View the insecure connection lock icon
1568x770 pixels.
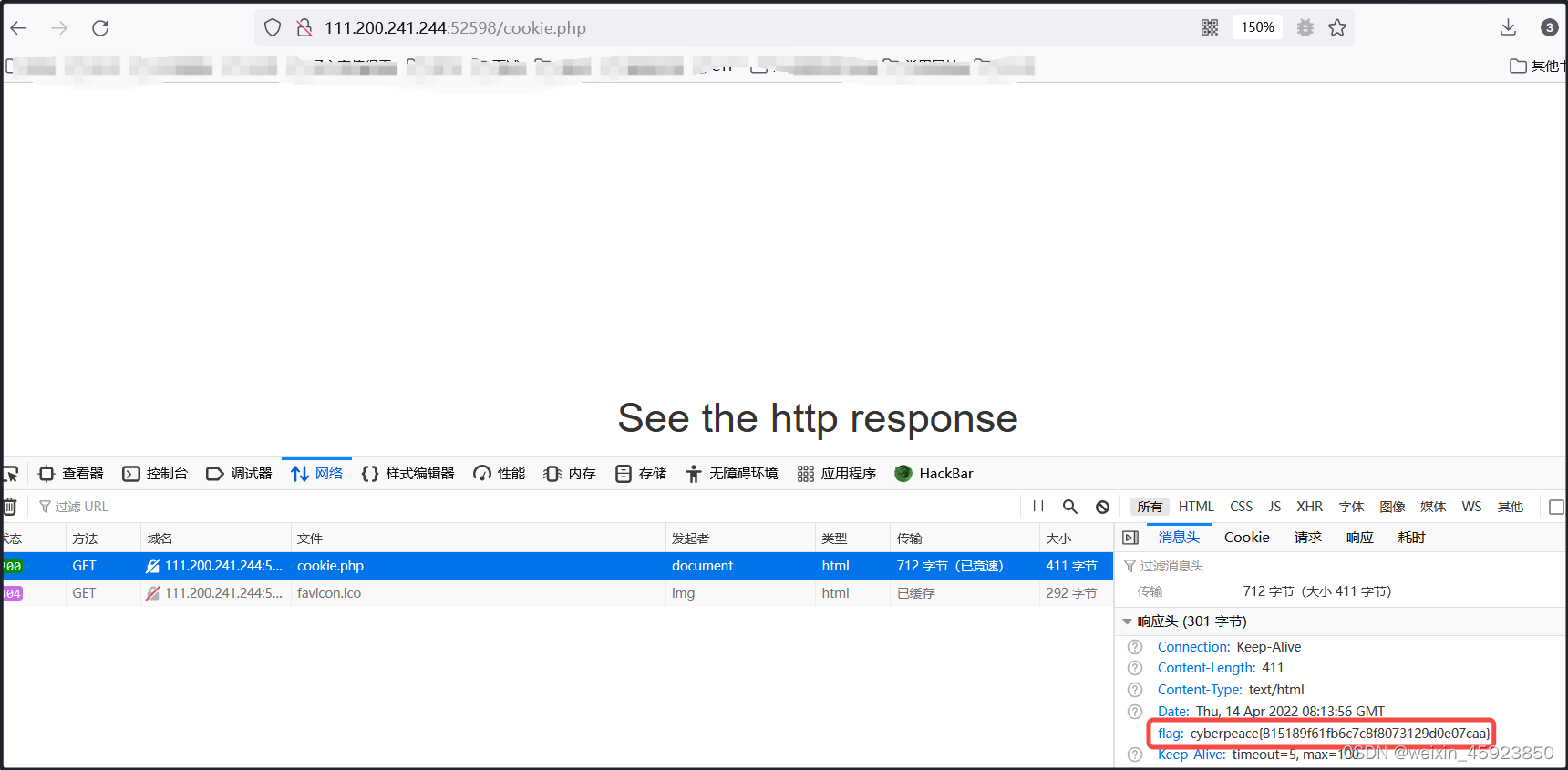tap(304, 27)
